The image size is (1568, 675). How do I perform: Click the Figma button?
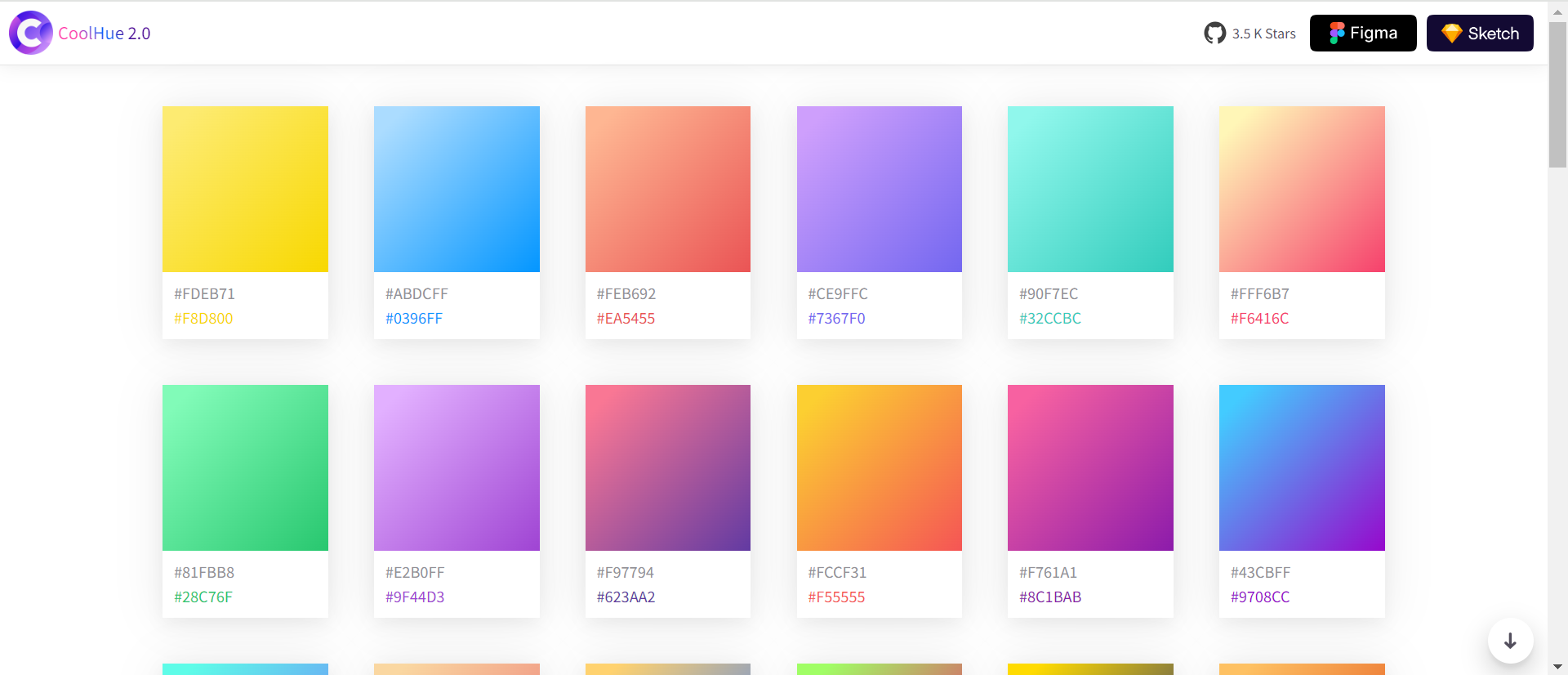tap(1363, 33)
